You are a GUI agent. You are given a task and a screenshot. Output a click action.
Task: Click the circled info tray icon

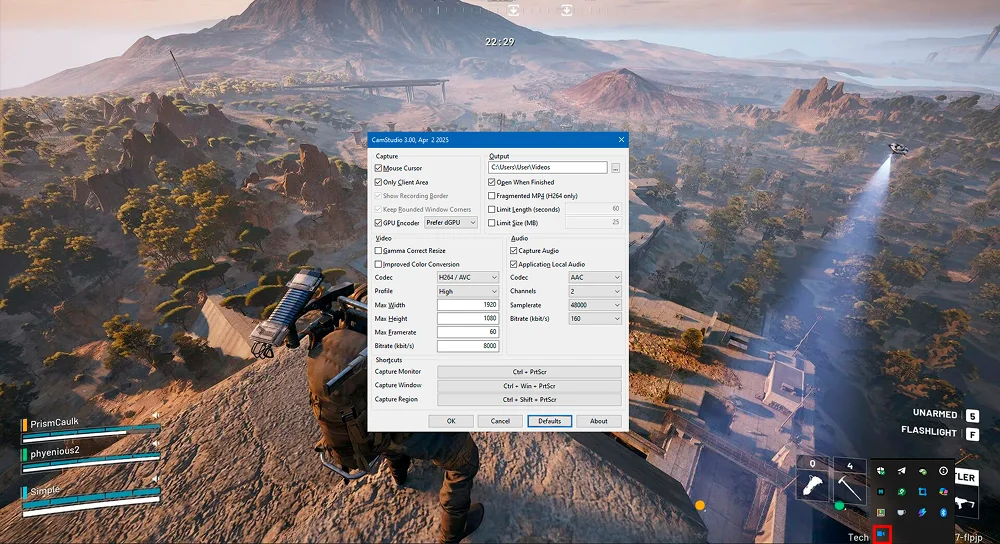pos(943,471)
